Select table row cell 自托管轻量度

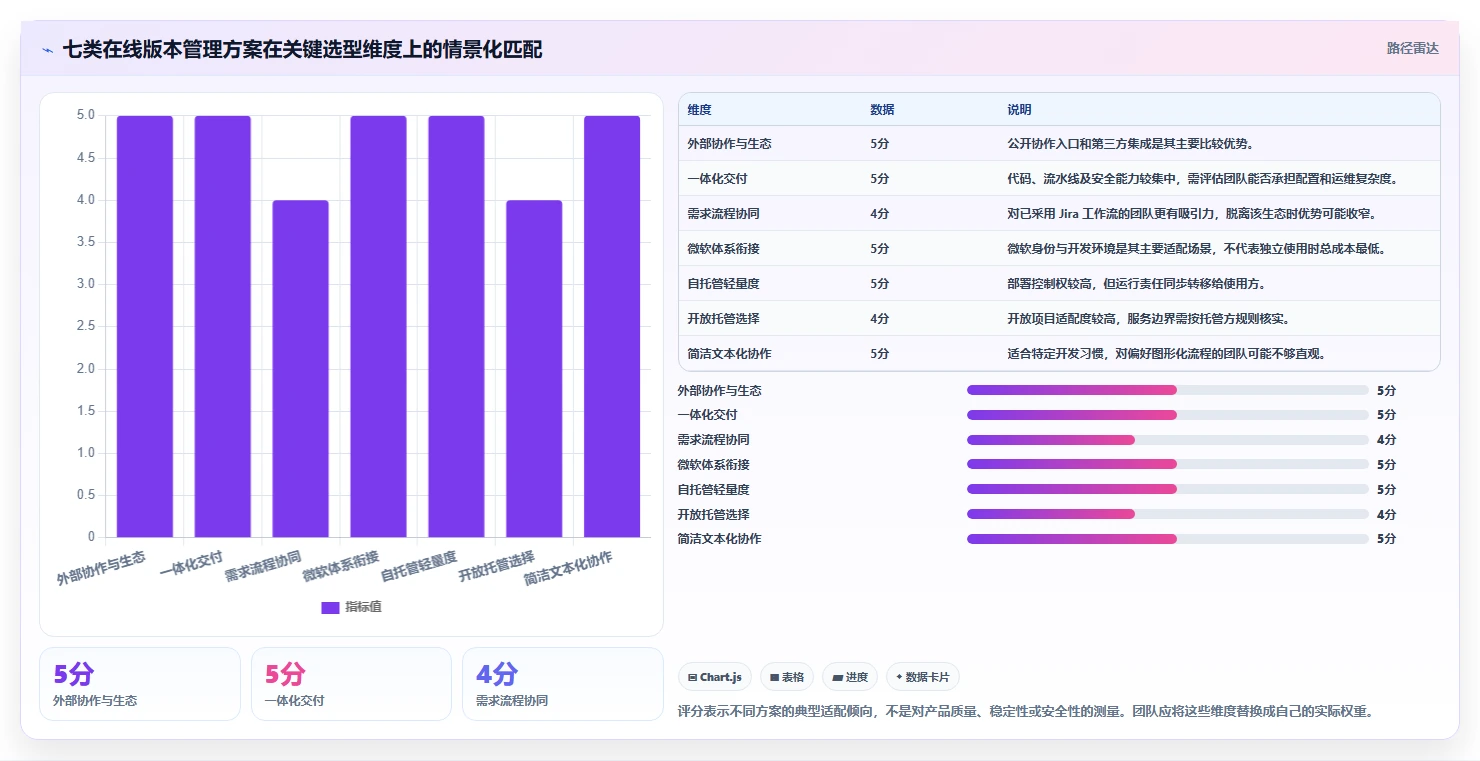point(724,284)
